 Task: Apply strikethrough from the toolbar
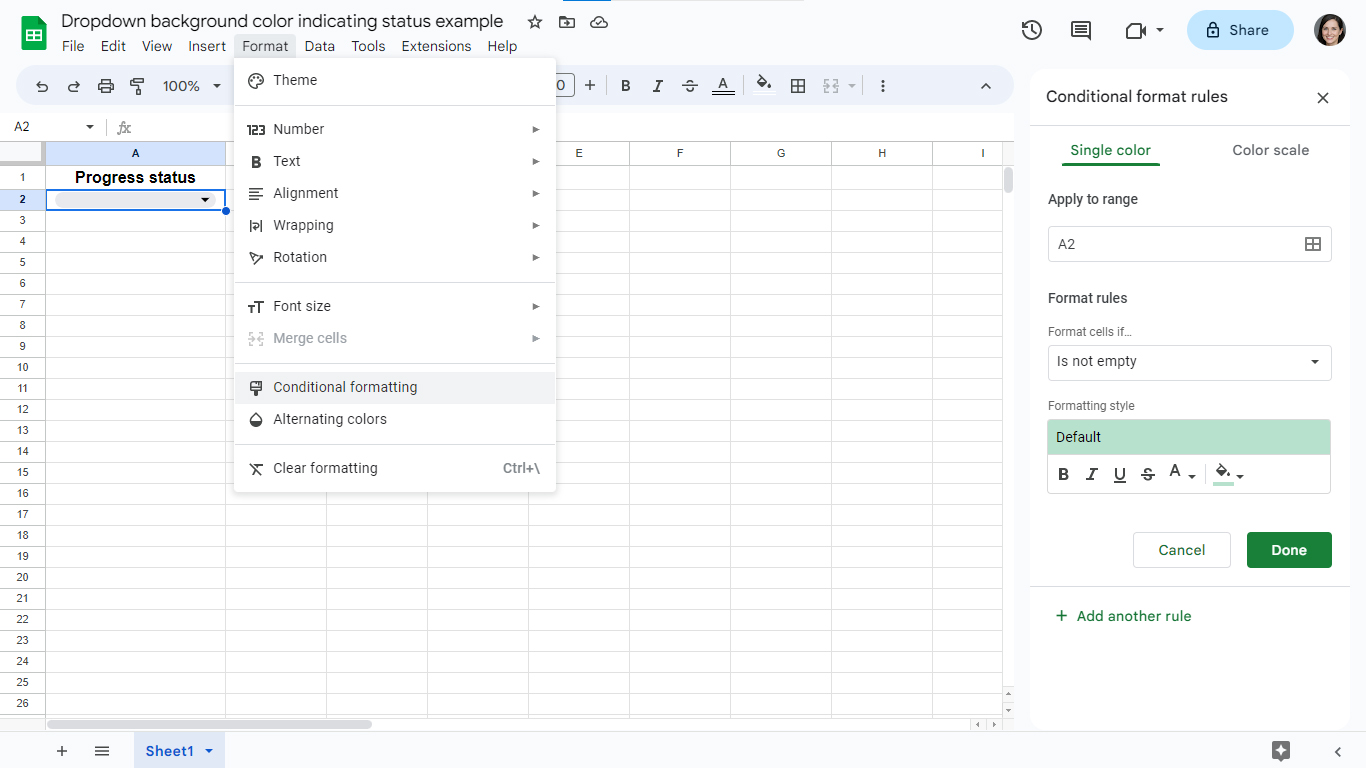[689, 86]
